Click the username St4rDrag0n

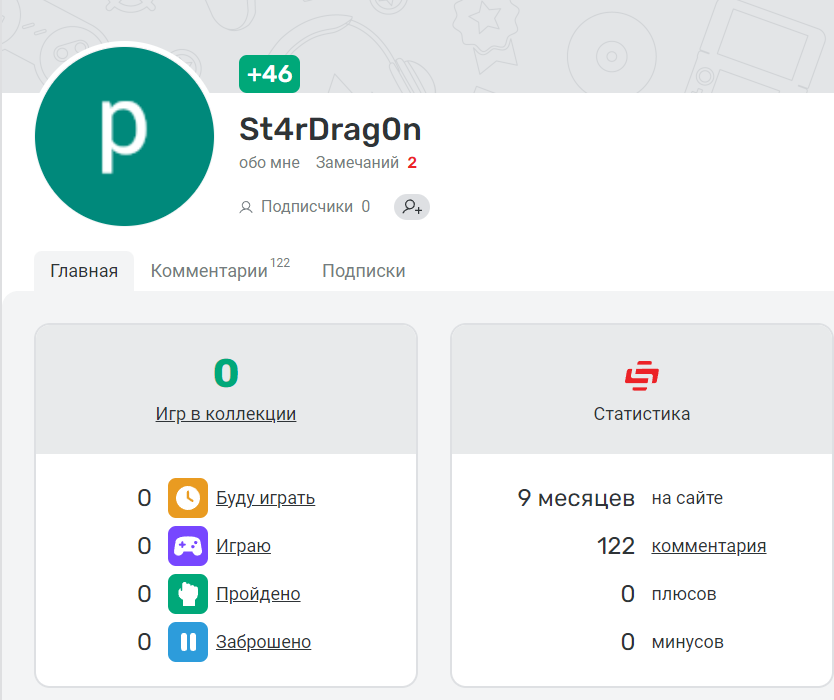(330, 129)
